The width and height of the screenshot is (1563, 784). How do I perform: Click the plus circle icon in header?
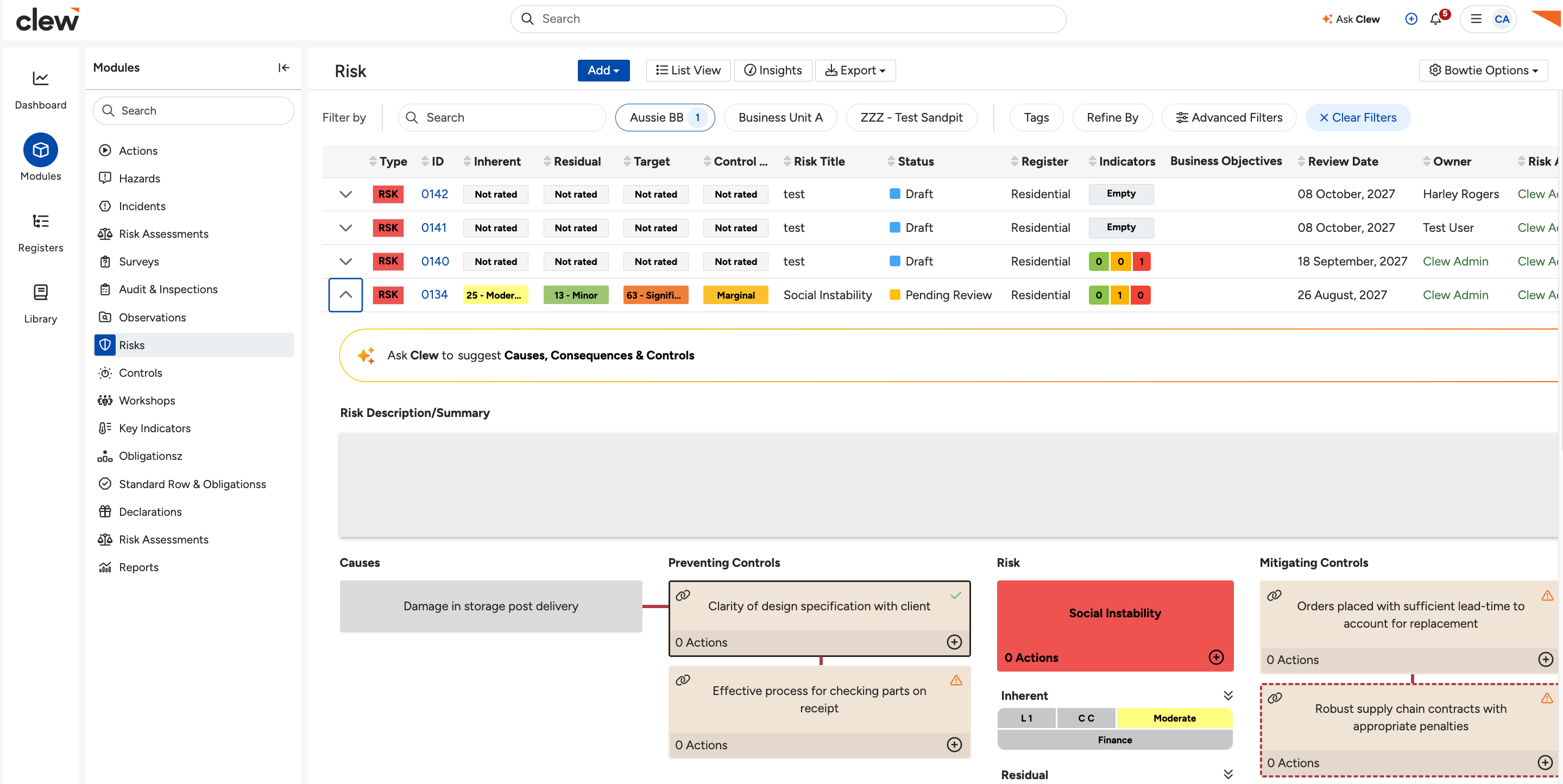(x=1411, y=20)
